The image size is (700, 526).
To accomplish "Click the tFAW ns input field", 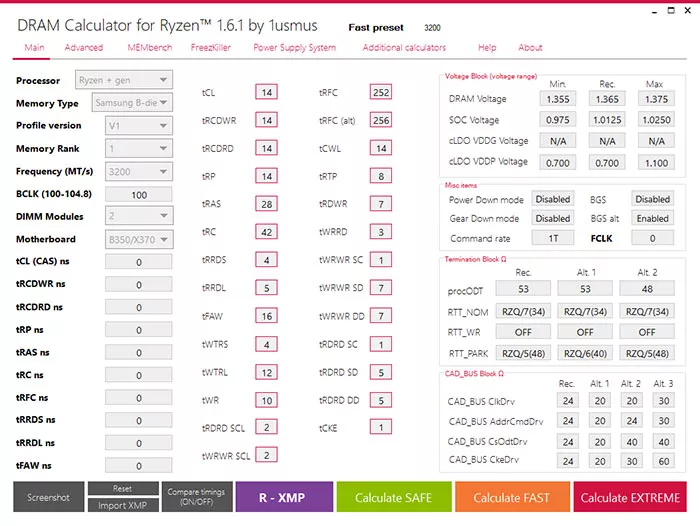I will pyautogui.click(x=139, y=465).
